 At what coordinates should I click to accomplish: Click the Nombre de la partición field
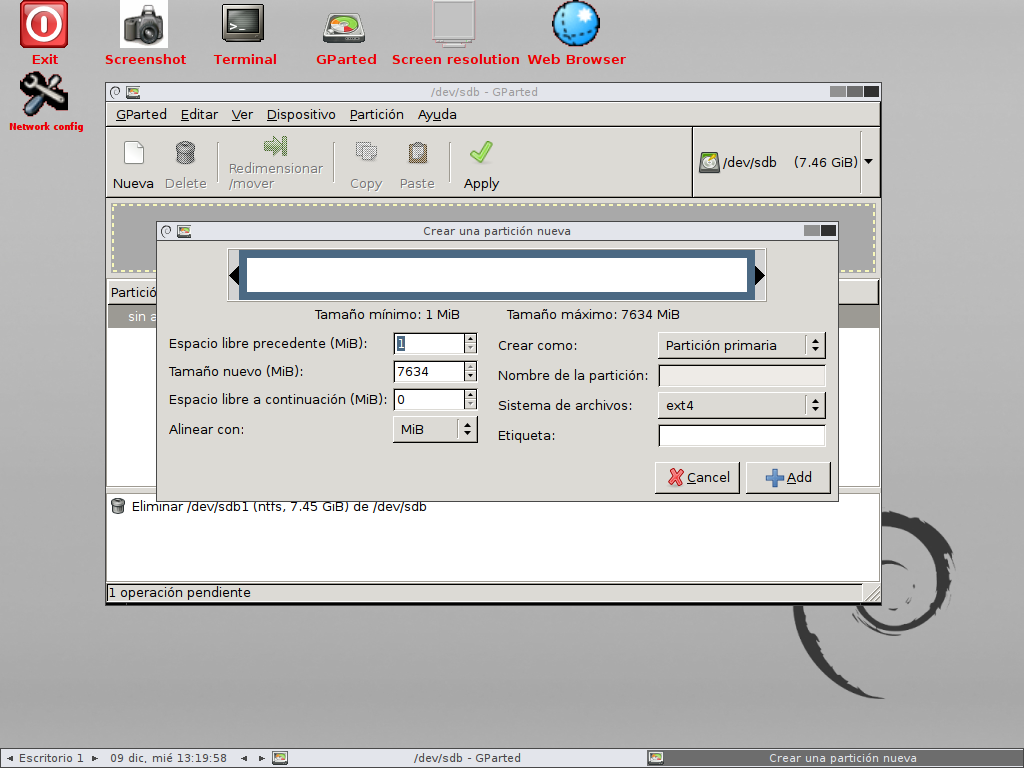(741, 376)
